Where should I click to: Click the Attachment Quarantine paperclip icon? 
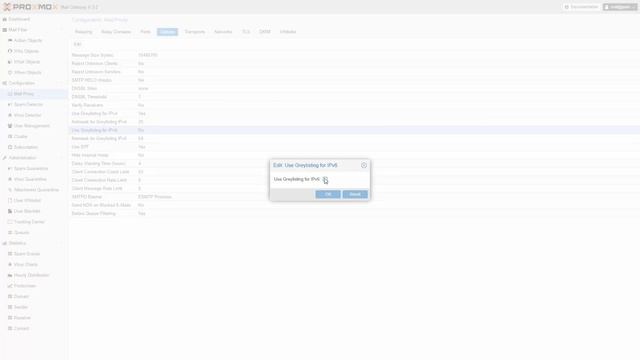point(10,190)
